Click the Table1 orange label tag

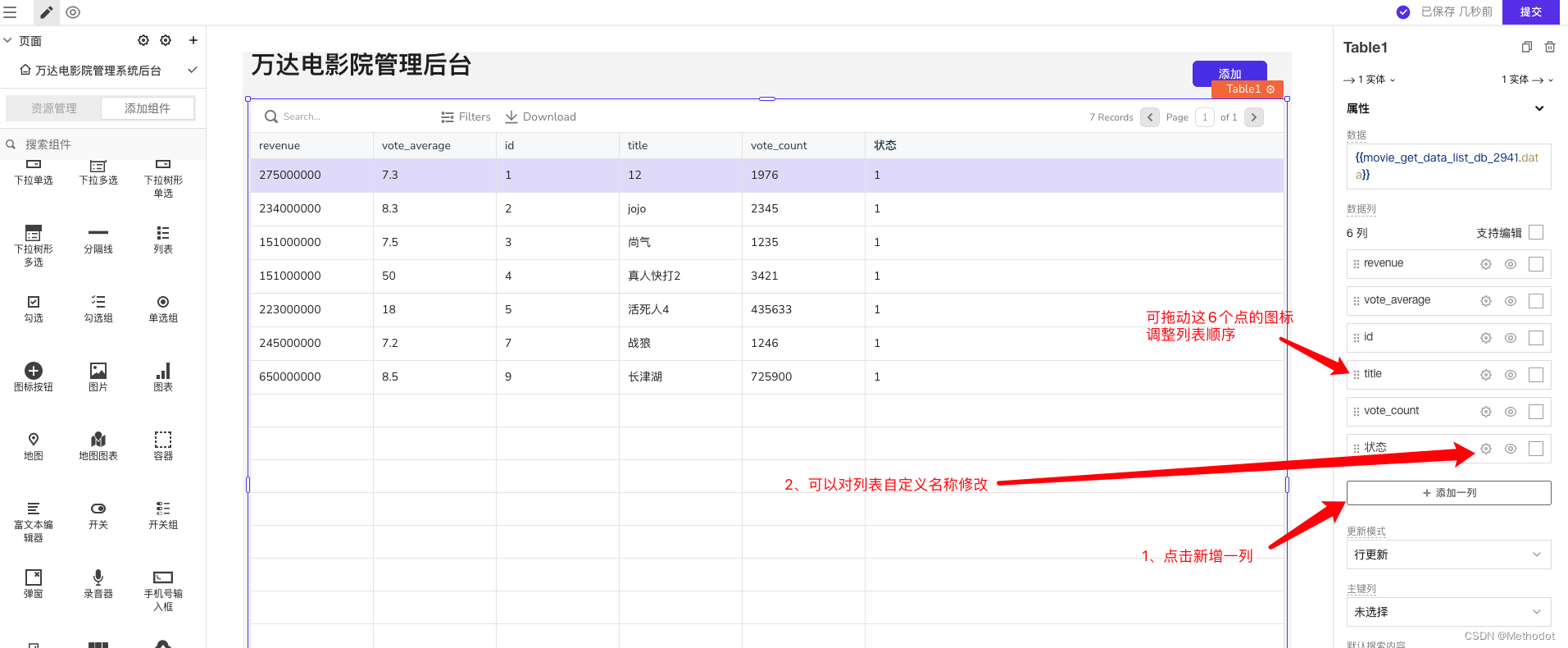tap(1247, 89)
